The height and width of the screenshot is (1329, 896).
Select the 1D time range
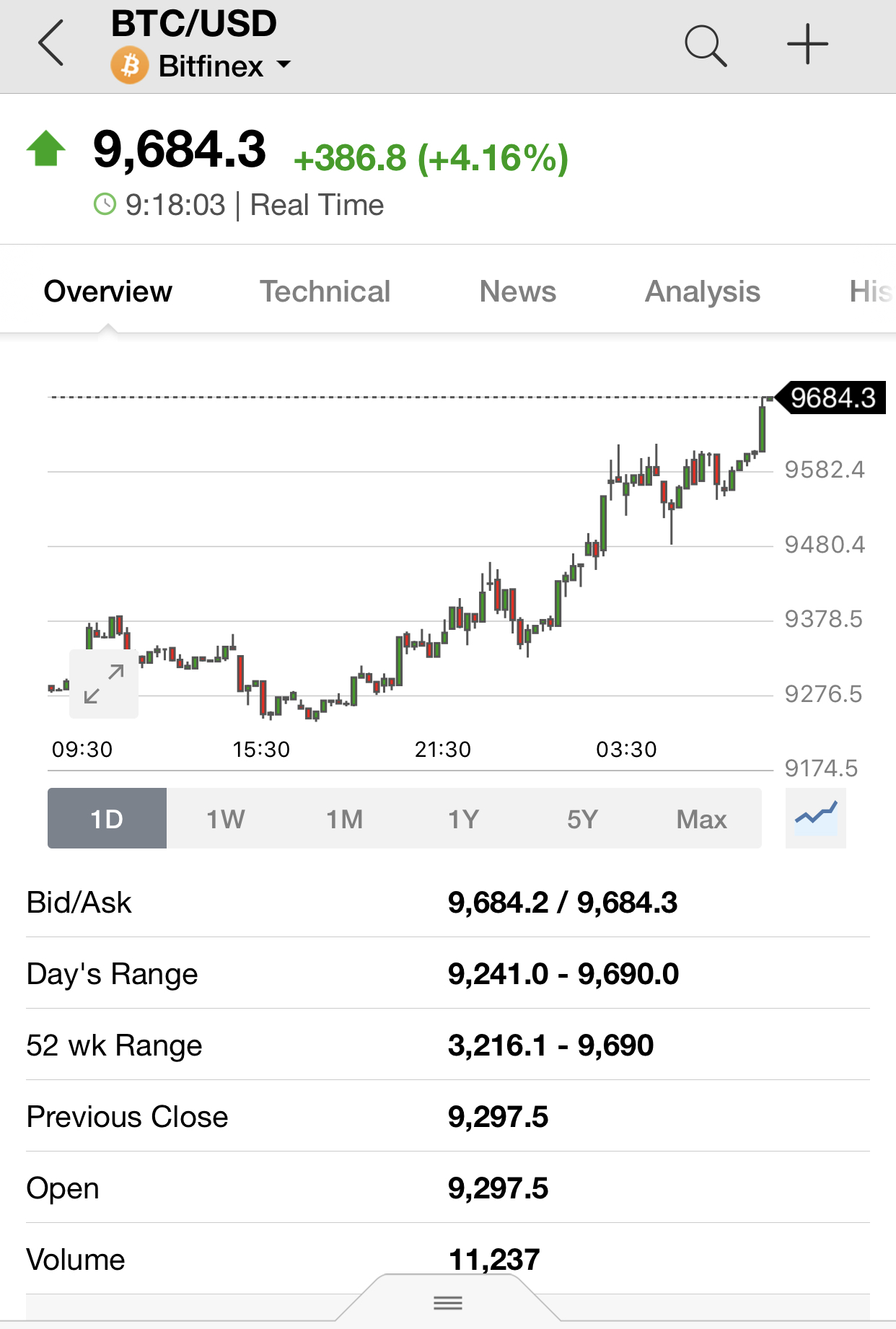pyautogui.click(x=107, y=819)
